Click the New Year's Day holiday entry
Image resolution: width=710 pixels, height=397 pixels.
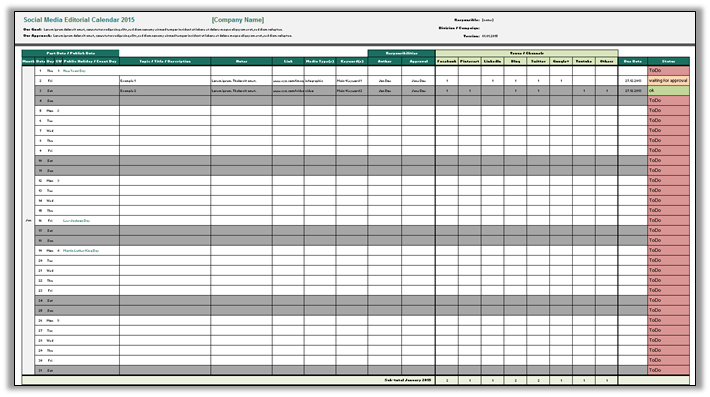[74, 71]
